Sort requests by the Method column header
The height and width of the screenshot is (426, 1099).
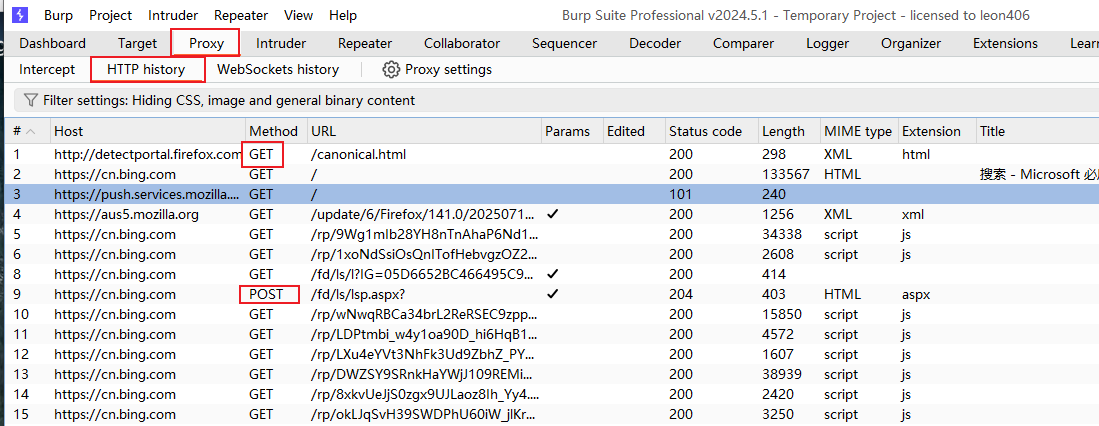[273, 131]
